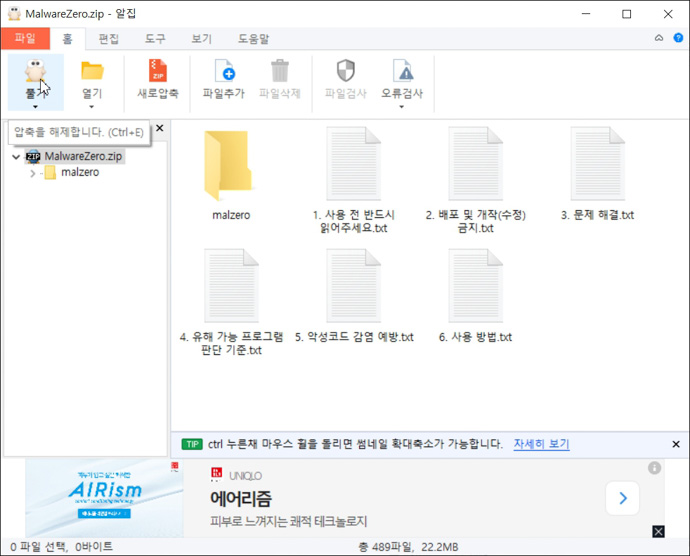Expand the malzero tree folder
This screenshot has height=556, width=690.
(x=32, y=173)
